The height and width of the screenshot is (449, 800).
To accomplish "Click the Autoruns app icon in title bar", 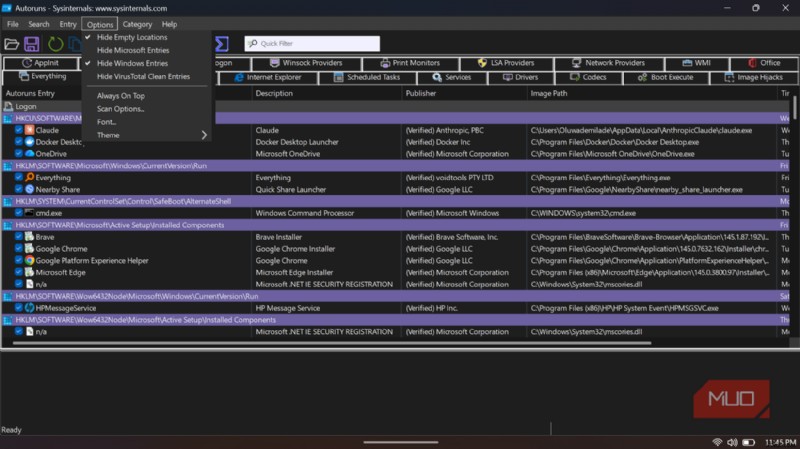I will [7, 8].
